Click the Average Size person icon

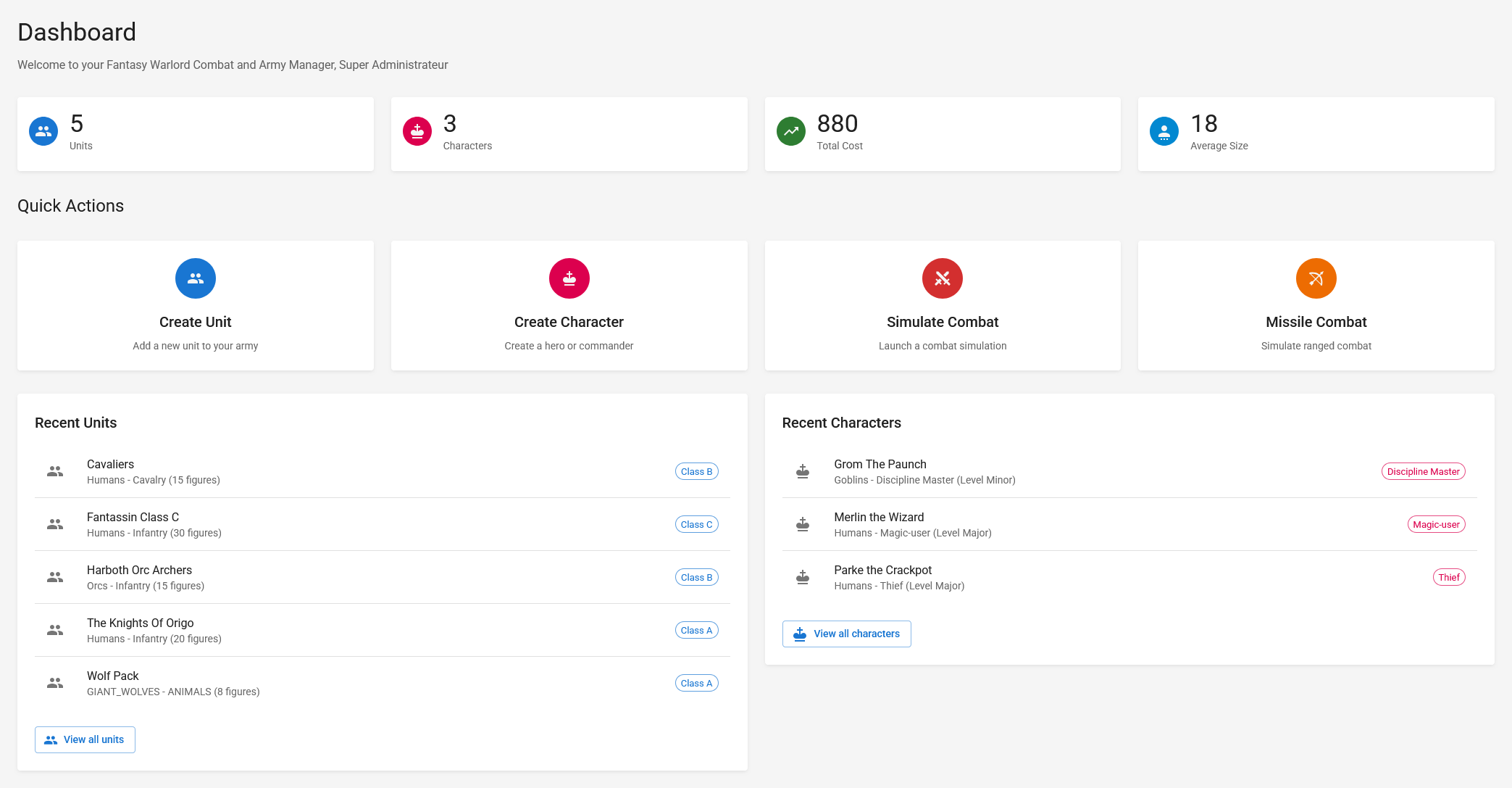[x=1164, y=131]
